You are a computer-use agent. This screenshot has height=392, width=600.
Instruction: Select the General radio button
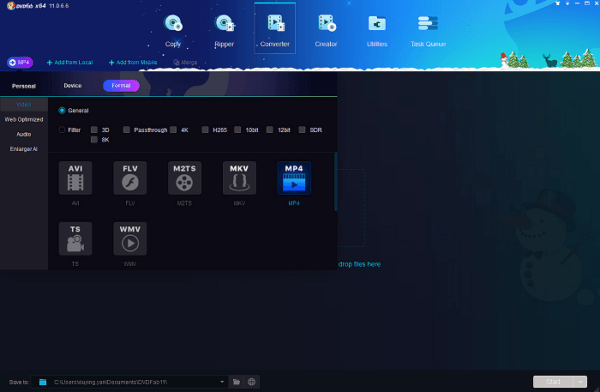62,110
